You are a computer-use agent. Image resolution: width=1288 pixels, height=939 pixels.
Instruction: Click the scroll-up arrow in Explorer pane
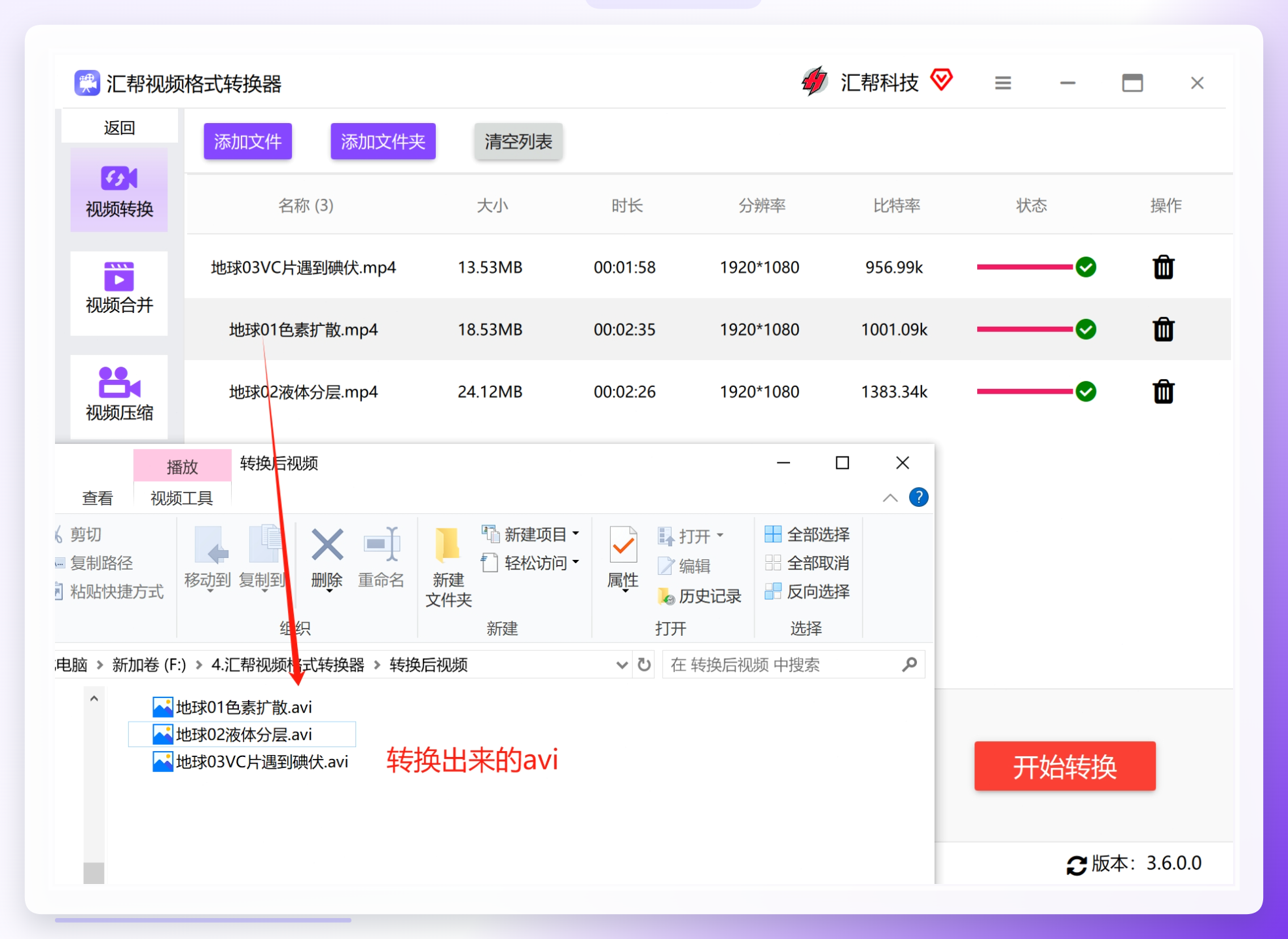coord(94,699)
